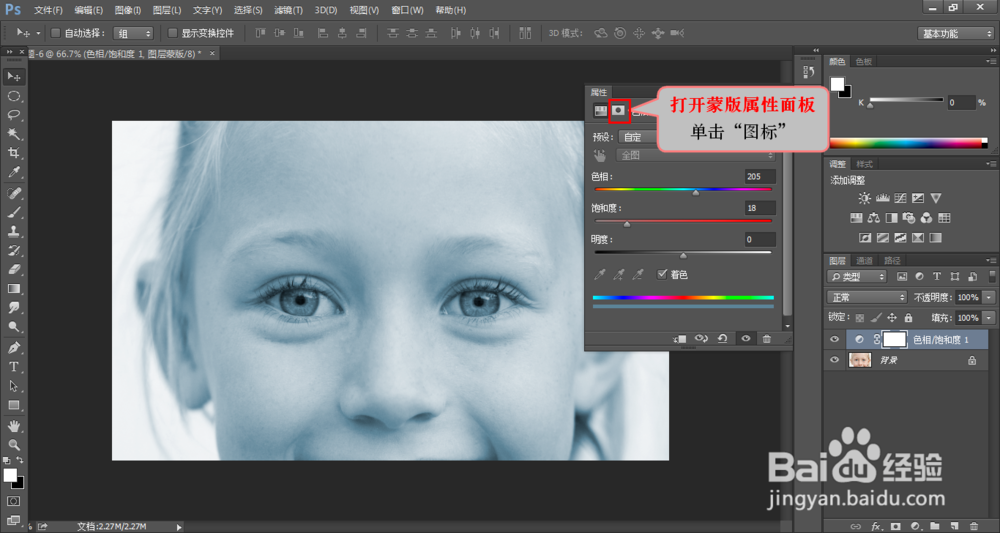This screenshot has height=533, width=1000.
Task: Select the Hue/Saturation 1 layer mask thumbnail
Action: point(894,340)
